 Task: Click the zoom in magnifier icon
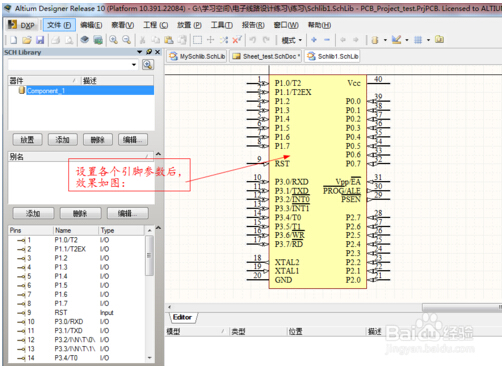[x=114, y=40]
